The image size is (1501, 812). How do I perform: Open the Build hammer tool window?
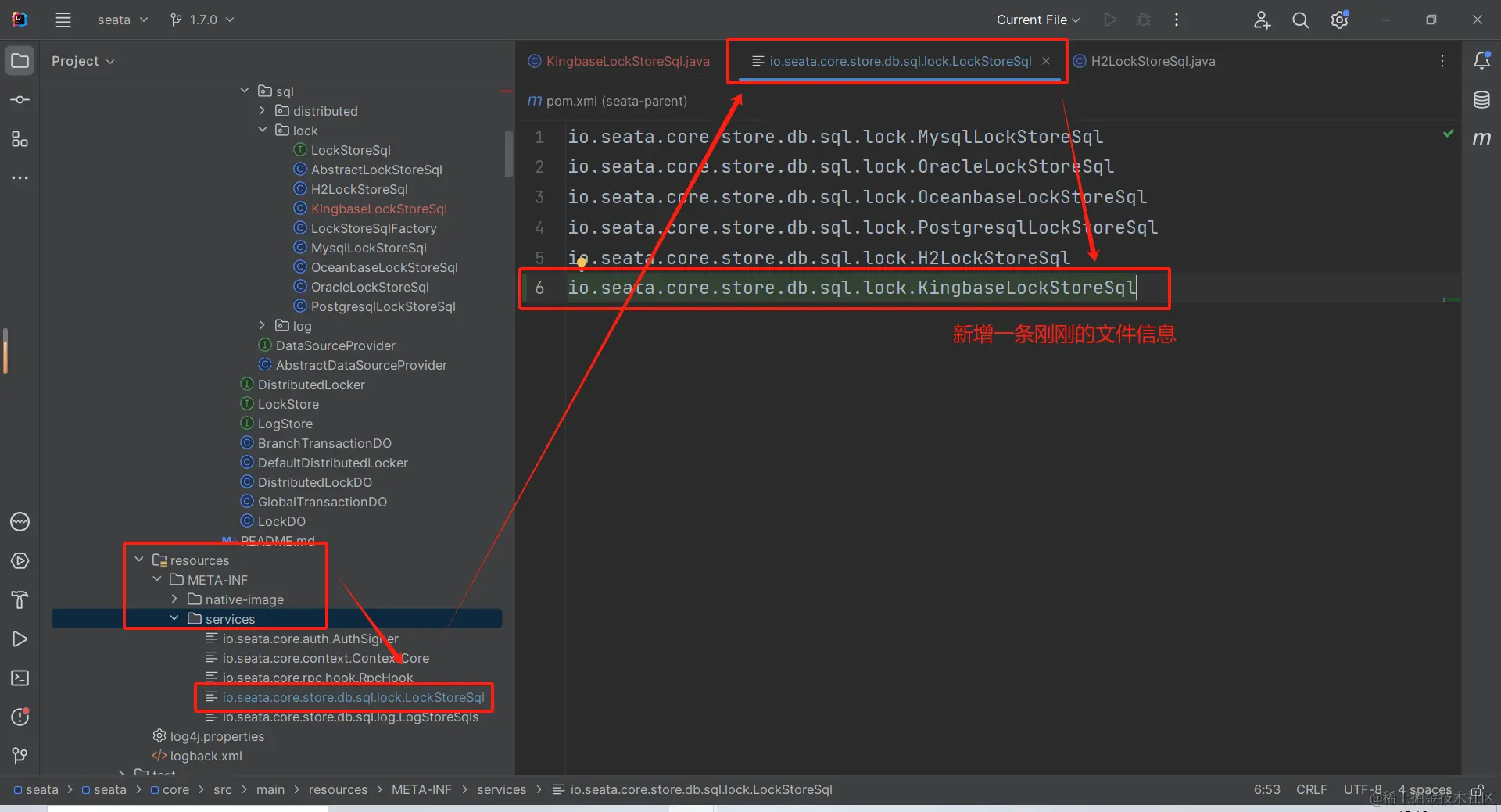(20, 600)
